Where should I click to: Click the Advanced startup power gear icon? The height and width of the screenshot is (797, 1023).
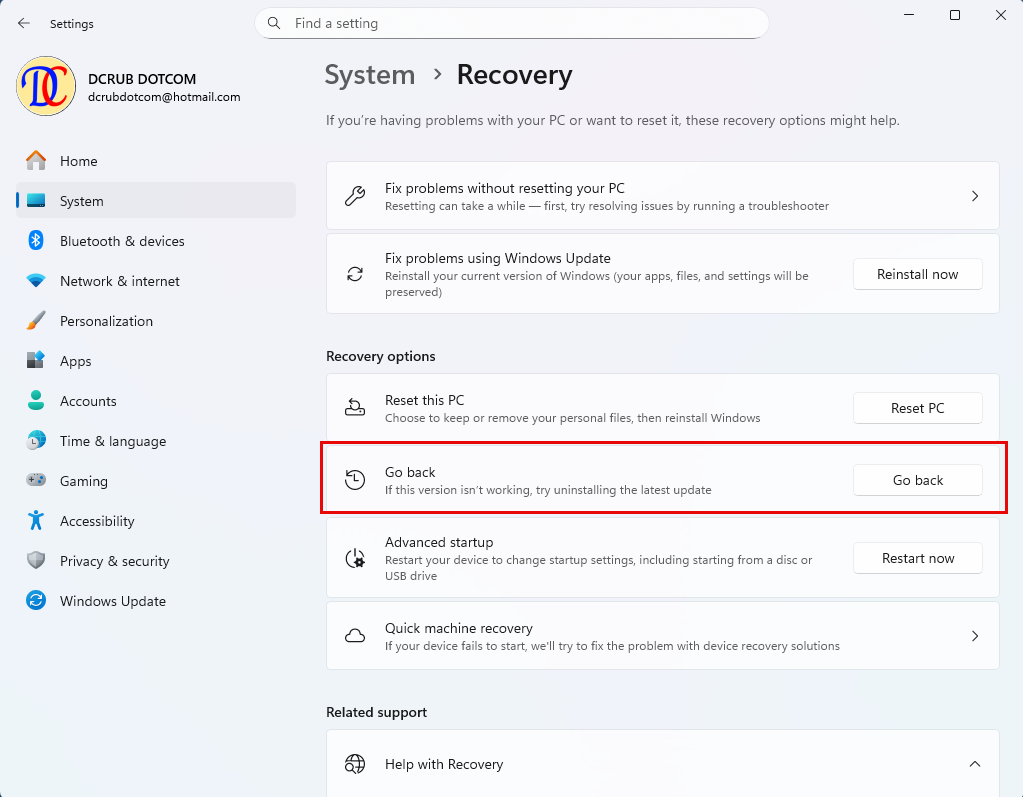(355, 558)
